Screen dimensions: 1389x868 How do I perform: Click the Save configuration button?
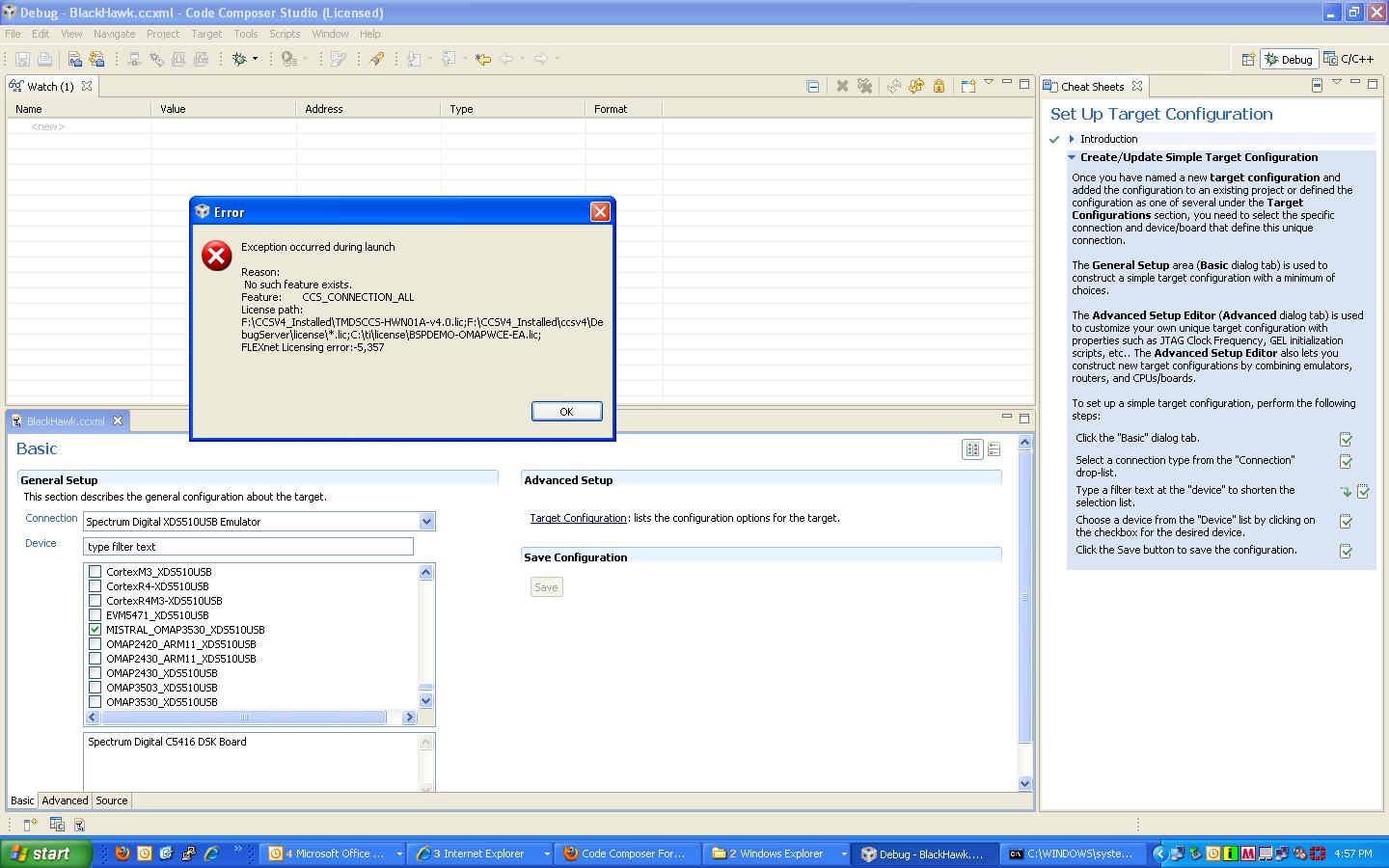click(546, 587)
